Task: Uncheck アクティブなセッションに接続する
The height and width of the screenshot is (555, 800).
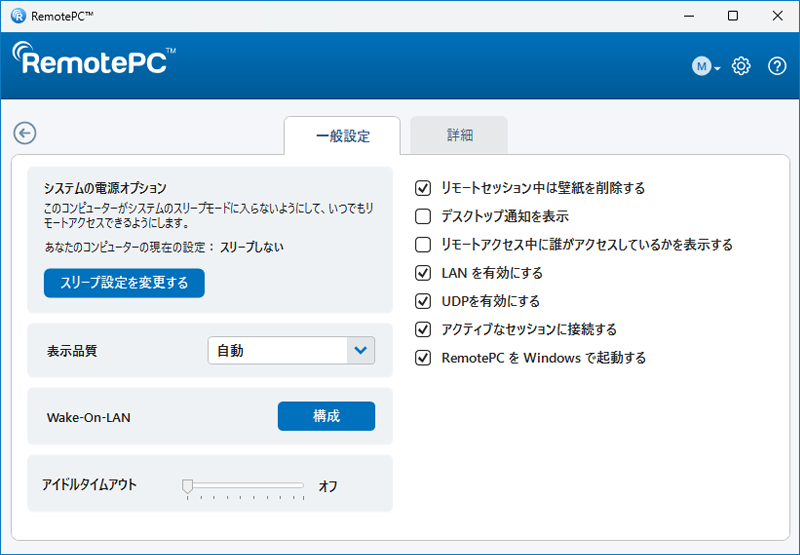Action: [423, 330]
